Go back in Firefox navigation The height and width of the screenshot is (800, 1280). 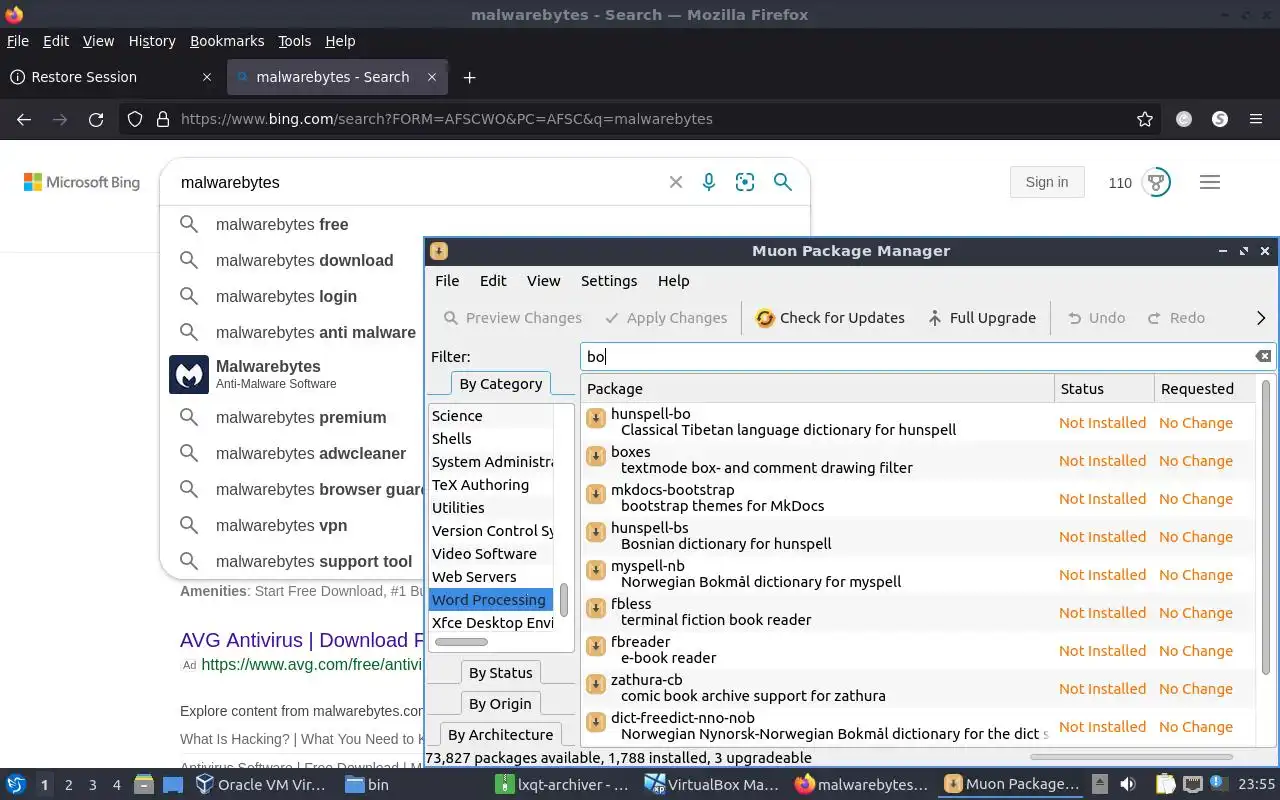24,119
